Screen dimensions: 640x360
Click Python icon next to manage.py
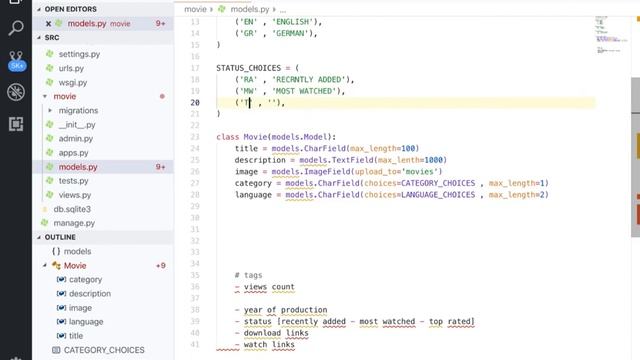[x=45, y=223]
